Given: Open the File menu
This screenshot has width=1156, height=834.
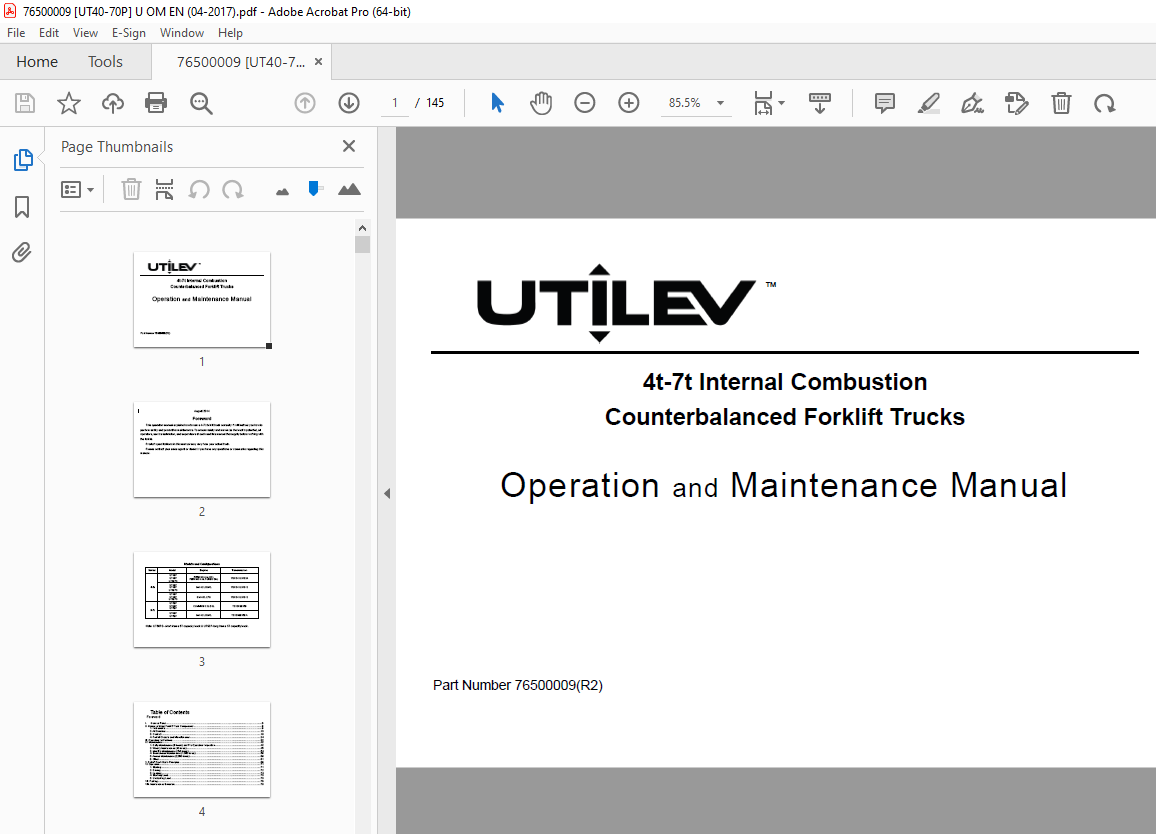Looking at the screenshot, I should click(x=16, y=32).
